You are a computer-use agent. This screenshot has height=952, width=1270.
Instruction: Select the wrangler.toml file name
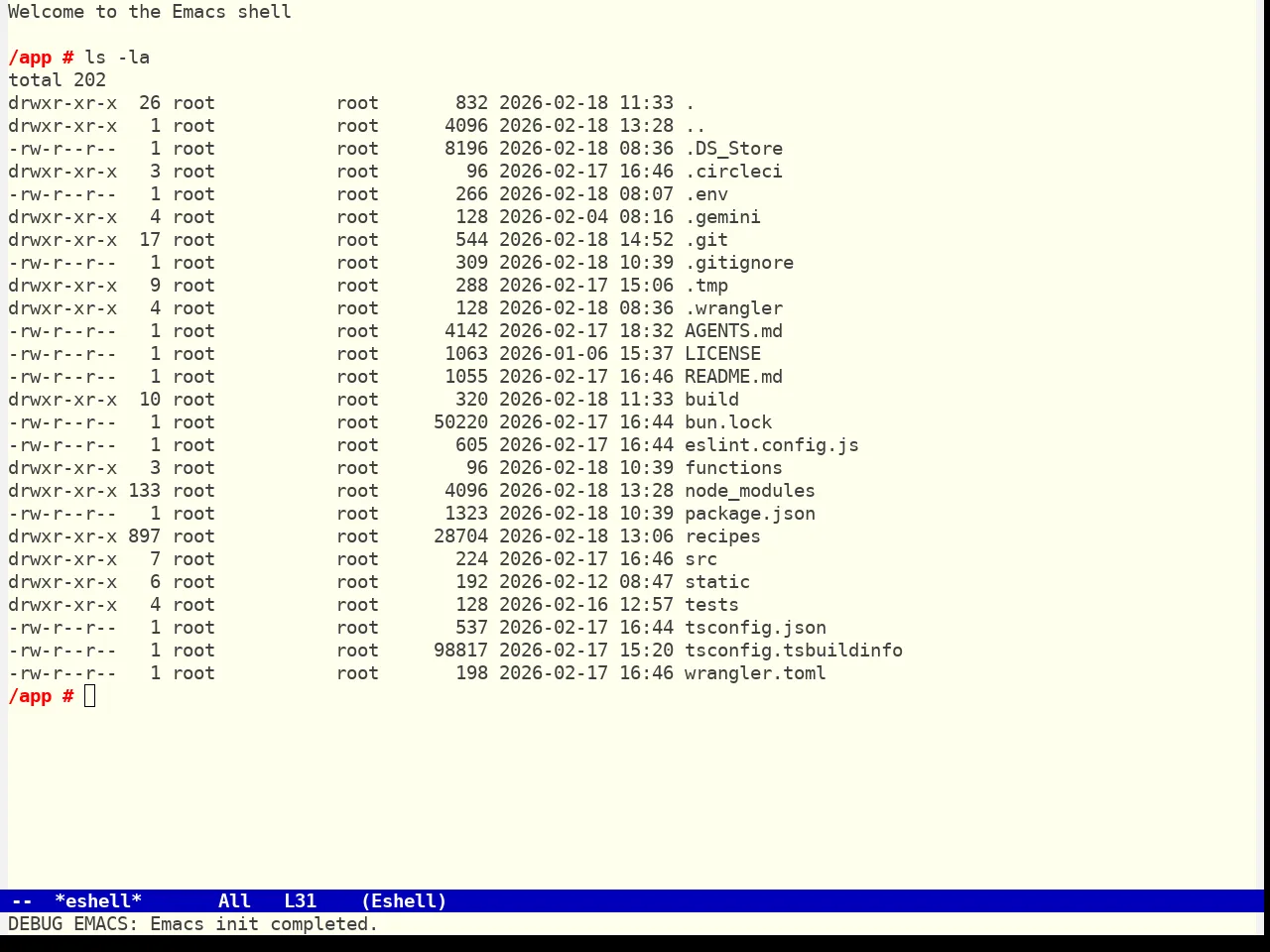[x=755, y=673]
